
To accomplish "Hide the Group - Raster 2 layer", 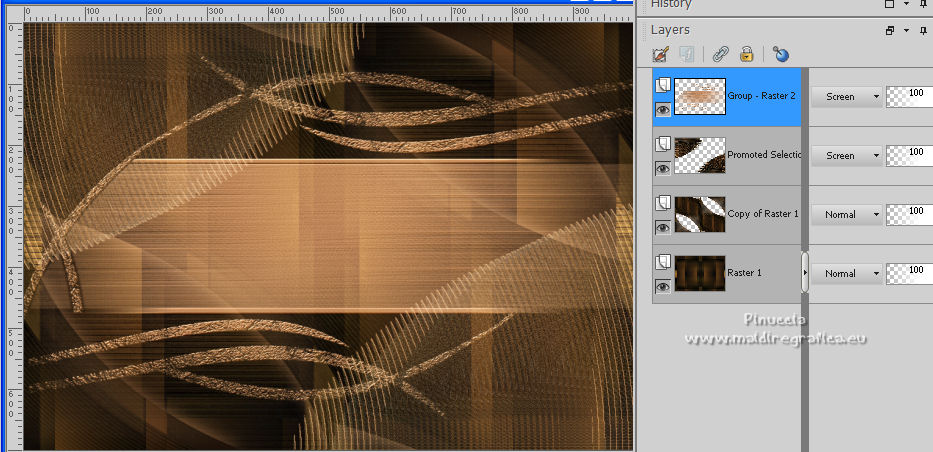I will [x=662, y=109].
